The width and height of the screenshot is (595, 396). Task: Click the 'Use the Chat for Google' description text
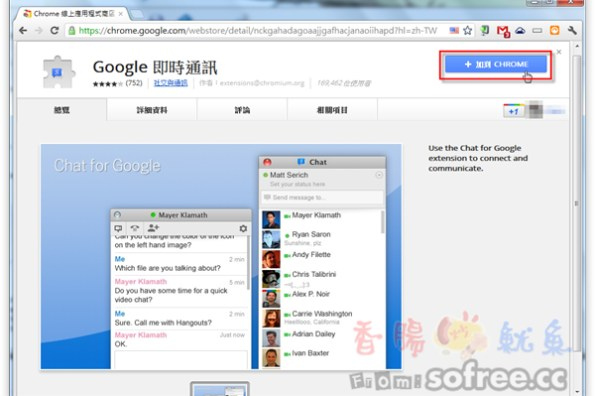[478, 158]
